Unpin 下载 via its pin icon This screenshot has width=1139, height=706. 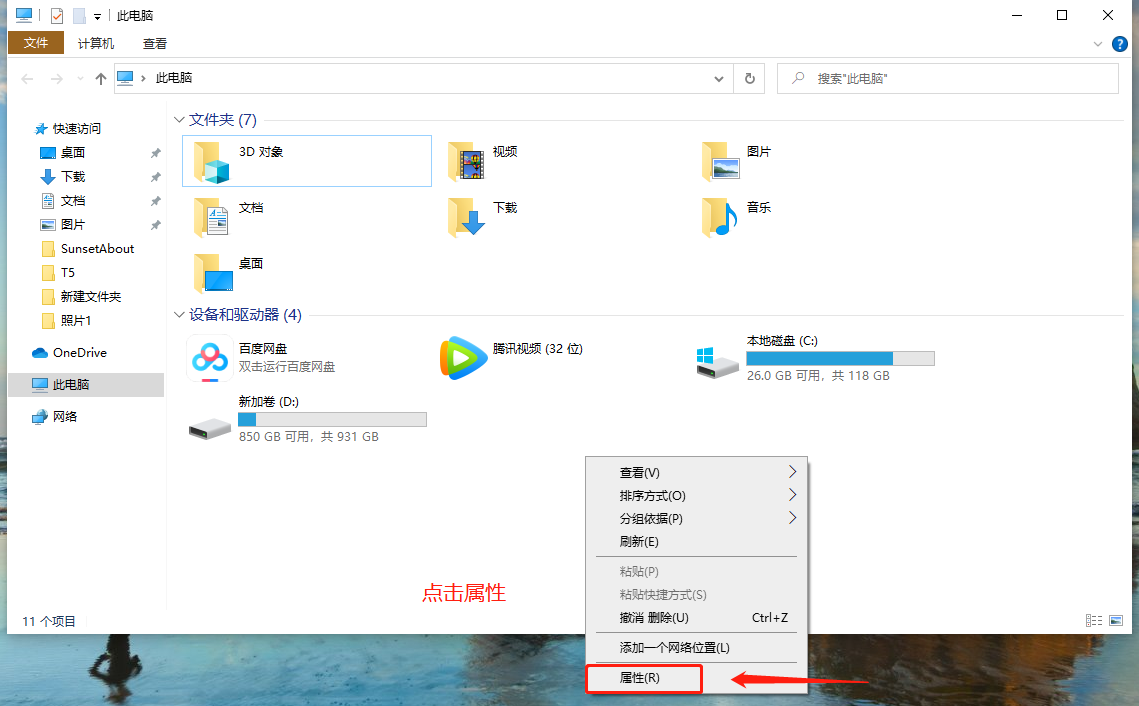(x=155, y=176)
